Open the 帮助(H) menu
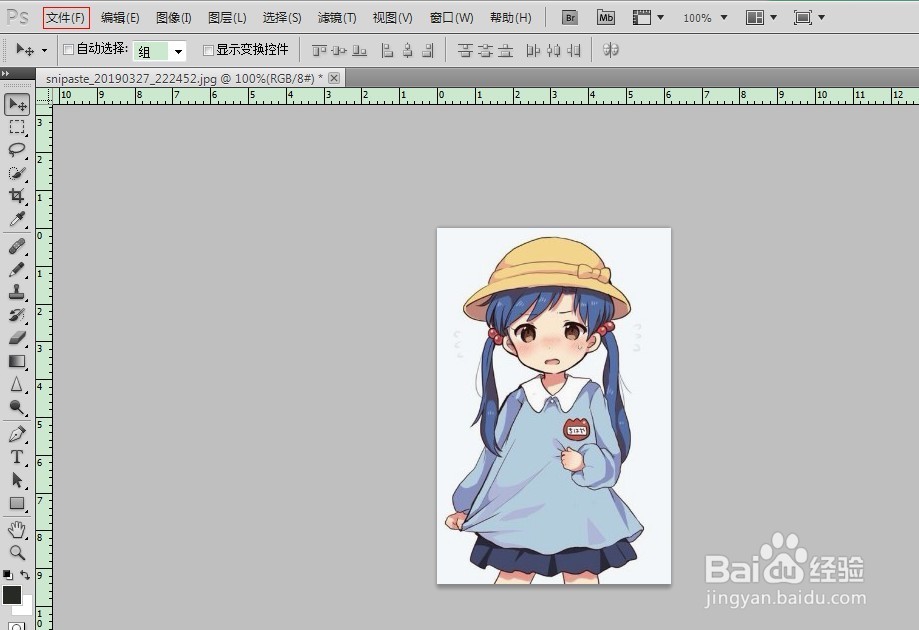 (x=511, y=18)
